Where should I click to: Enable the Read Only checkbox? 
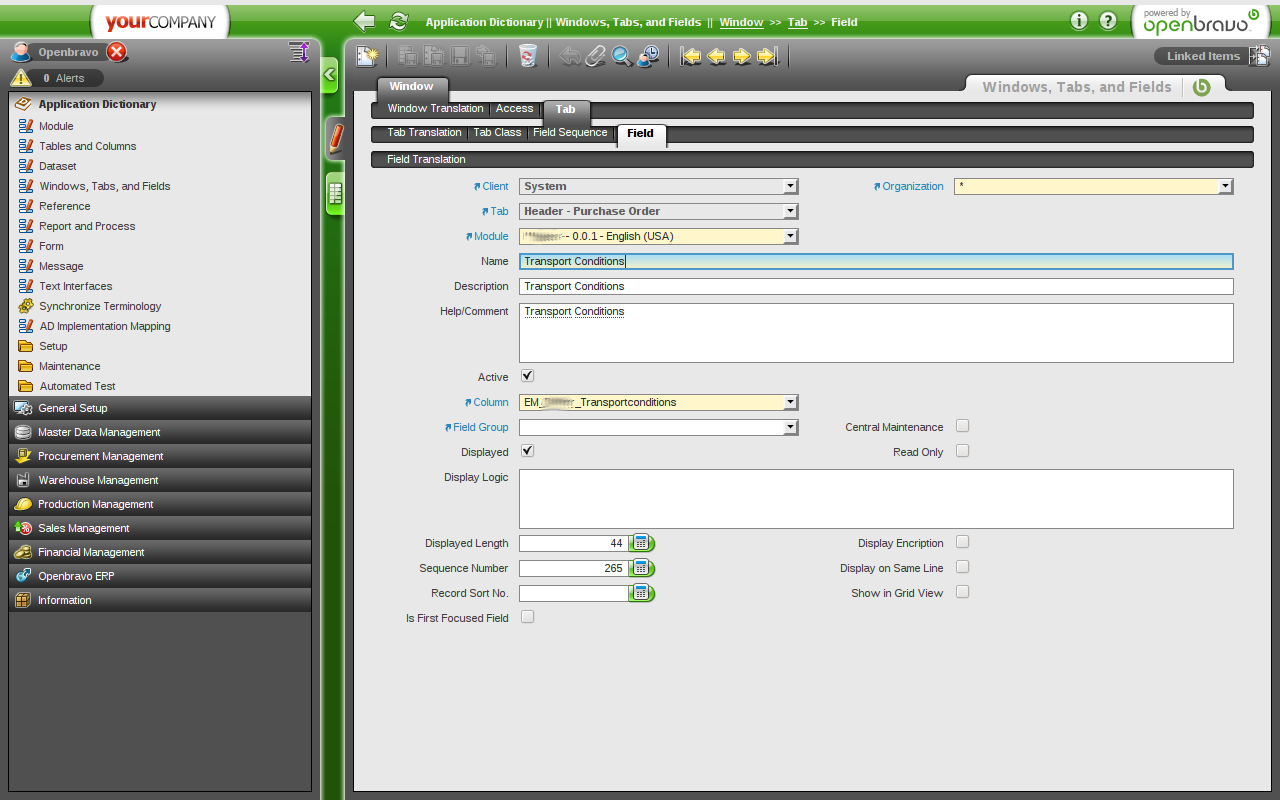pyautogui.click(x=962, y=451)
